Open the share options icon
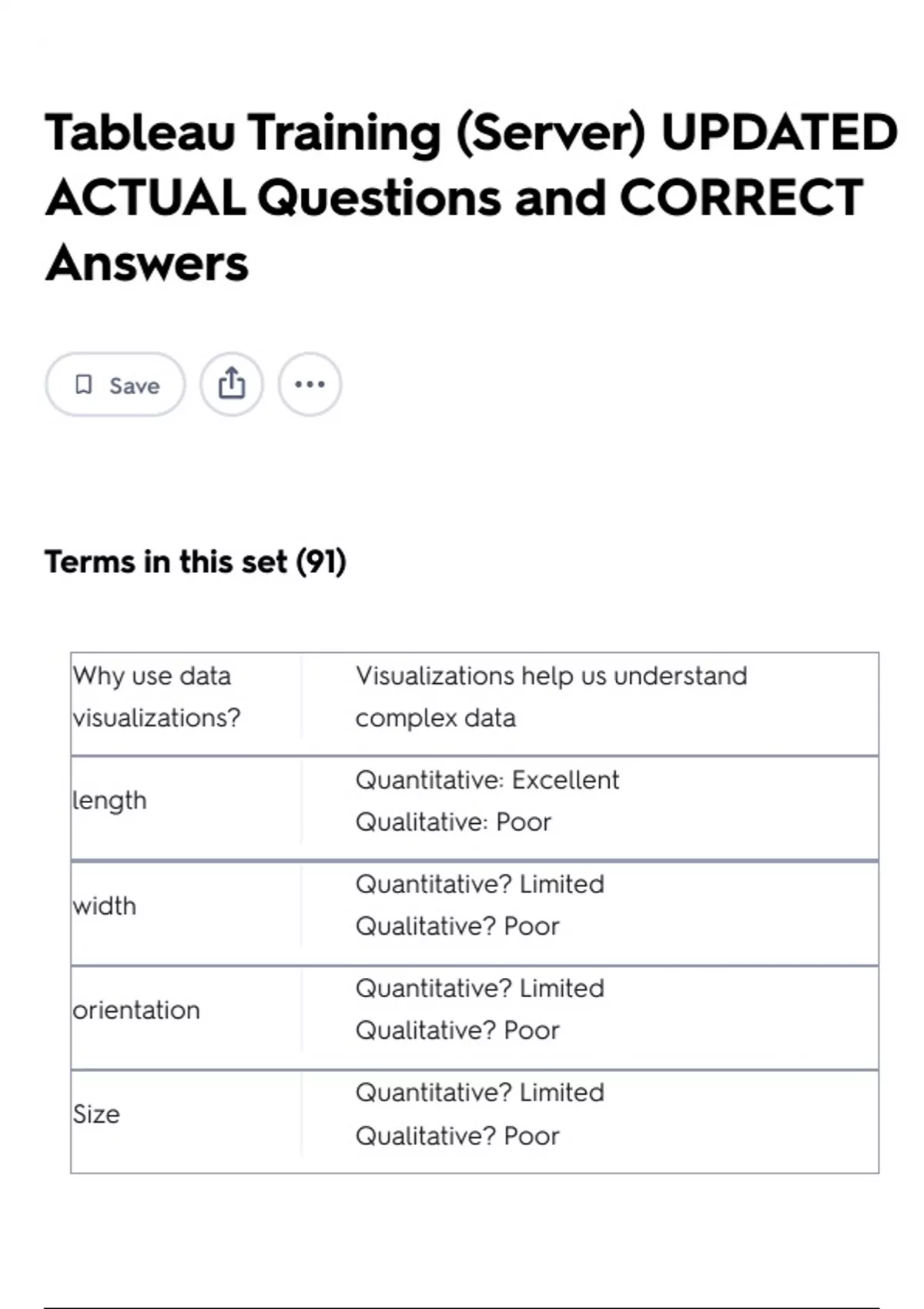 (x=232, y=384)
